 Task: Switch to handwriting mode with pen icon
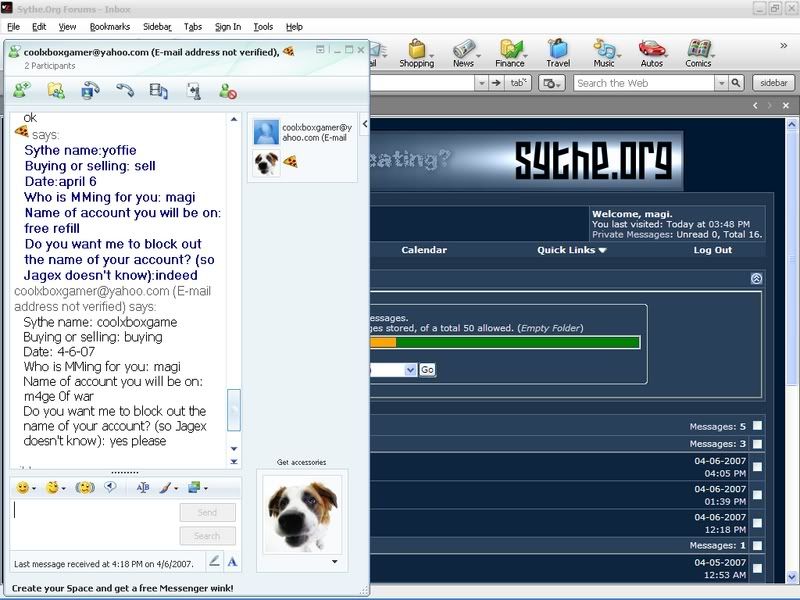(214, 562)
